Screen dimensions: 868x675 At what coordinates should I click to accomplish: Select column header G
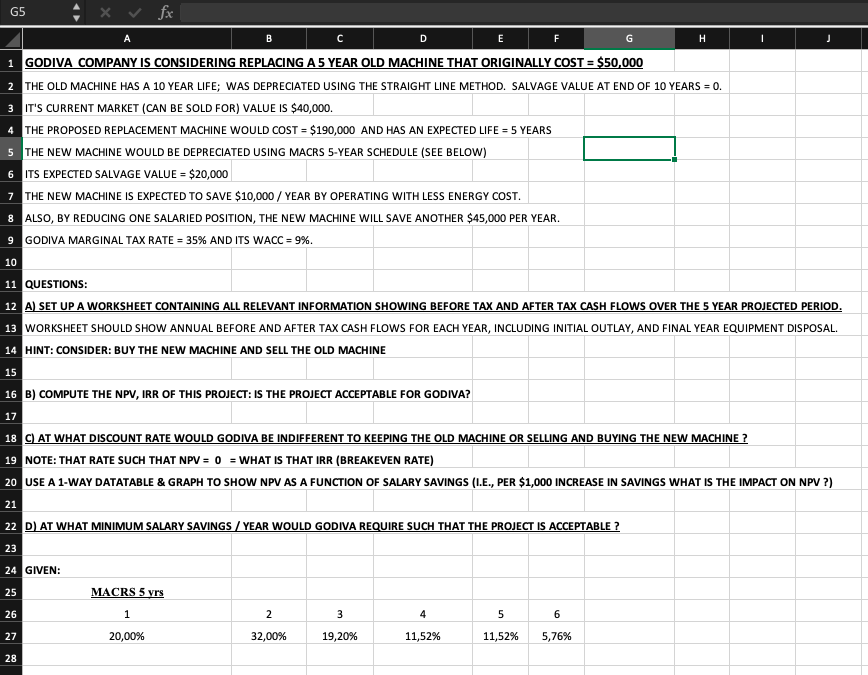click(628, 38)
